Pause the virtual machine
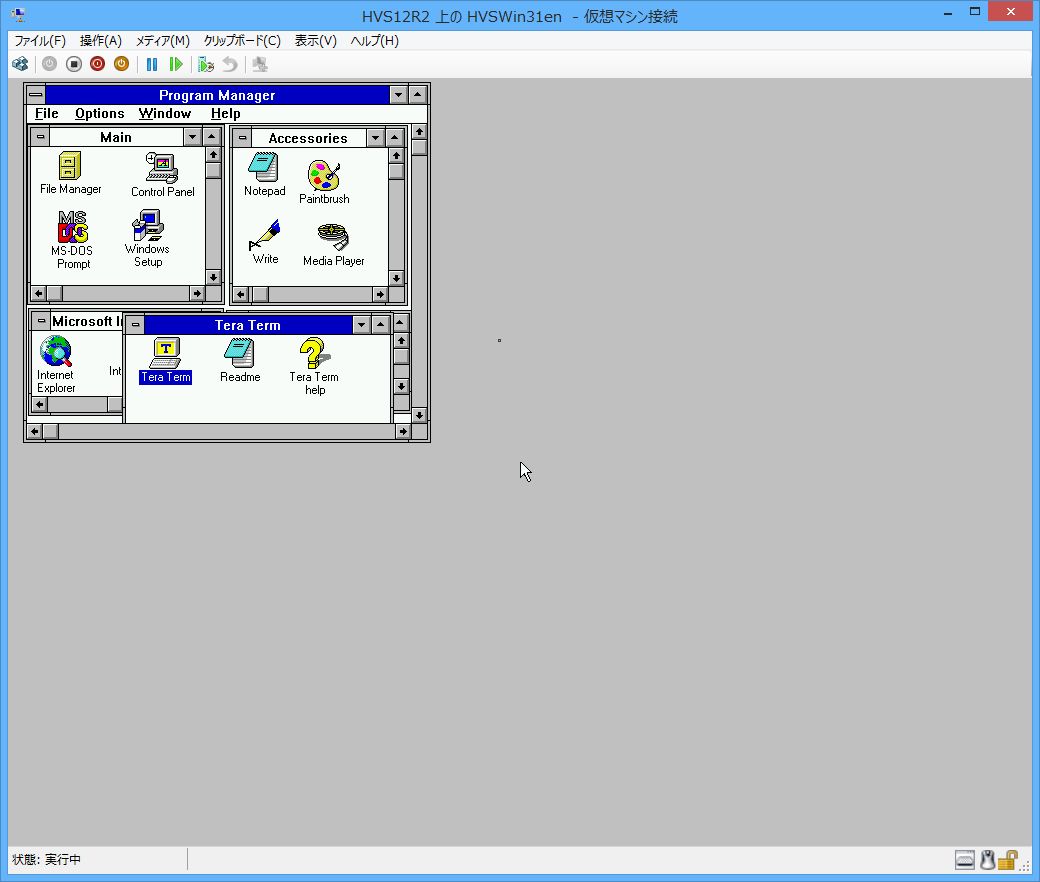Viewport: 1040px width, 882px height. click(x=152, y=64)
